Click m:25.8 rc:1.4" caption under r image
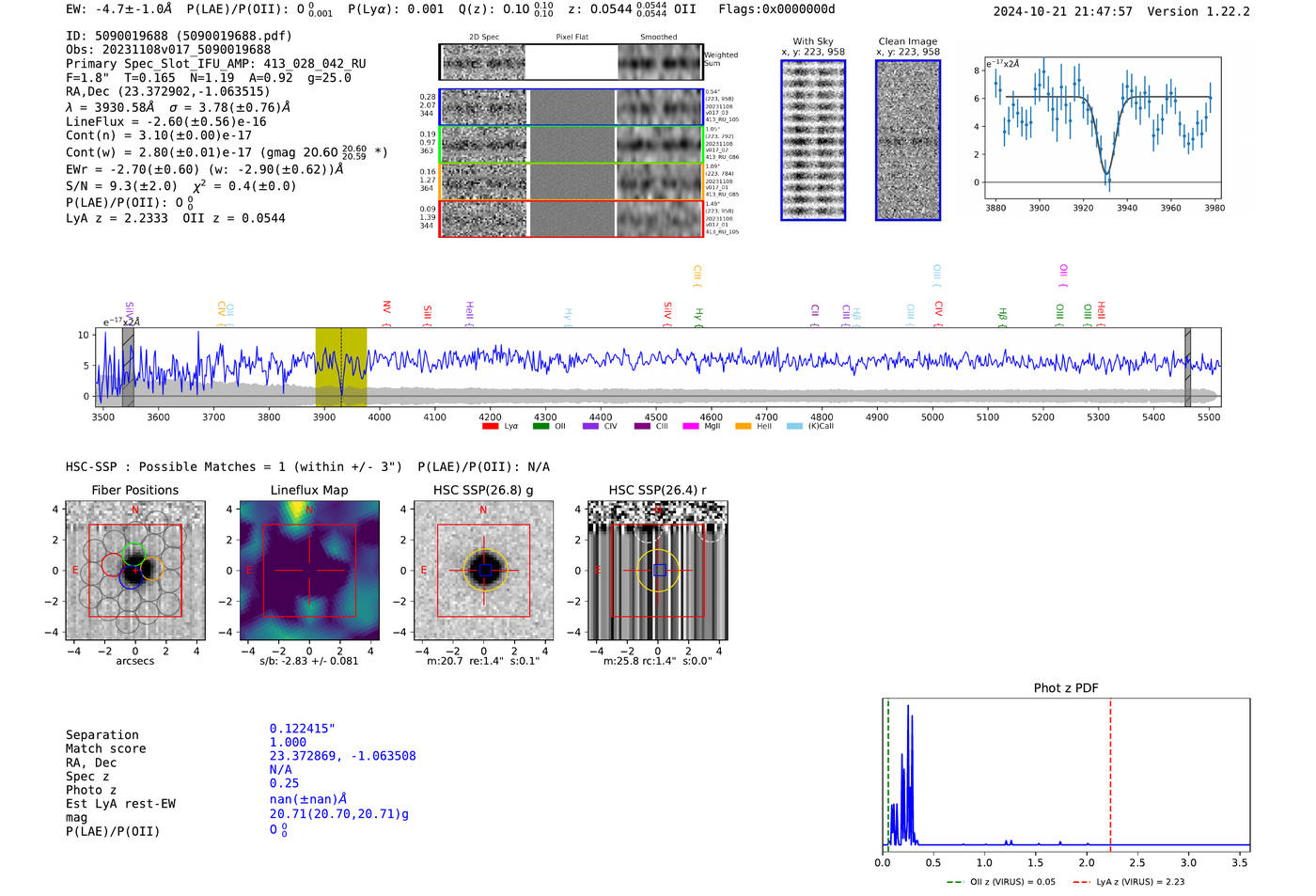Screen dimensions: 1316x896 click(x=658, y=661)
